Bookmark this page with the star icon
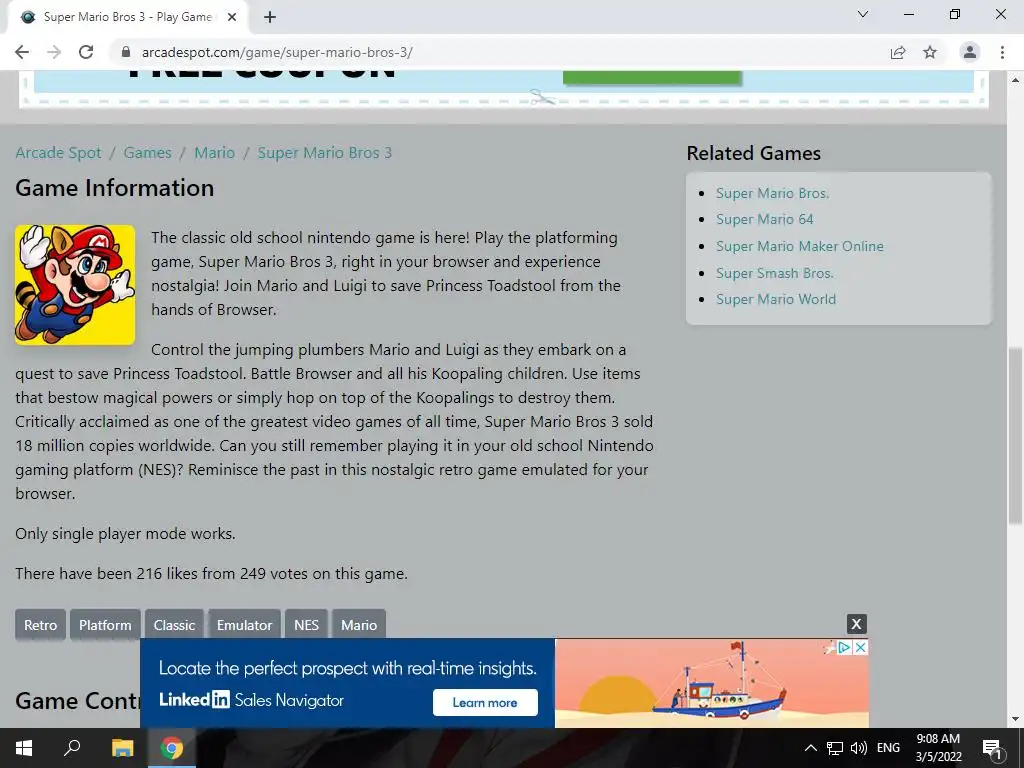 click(x=930, y=52)
